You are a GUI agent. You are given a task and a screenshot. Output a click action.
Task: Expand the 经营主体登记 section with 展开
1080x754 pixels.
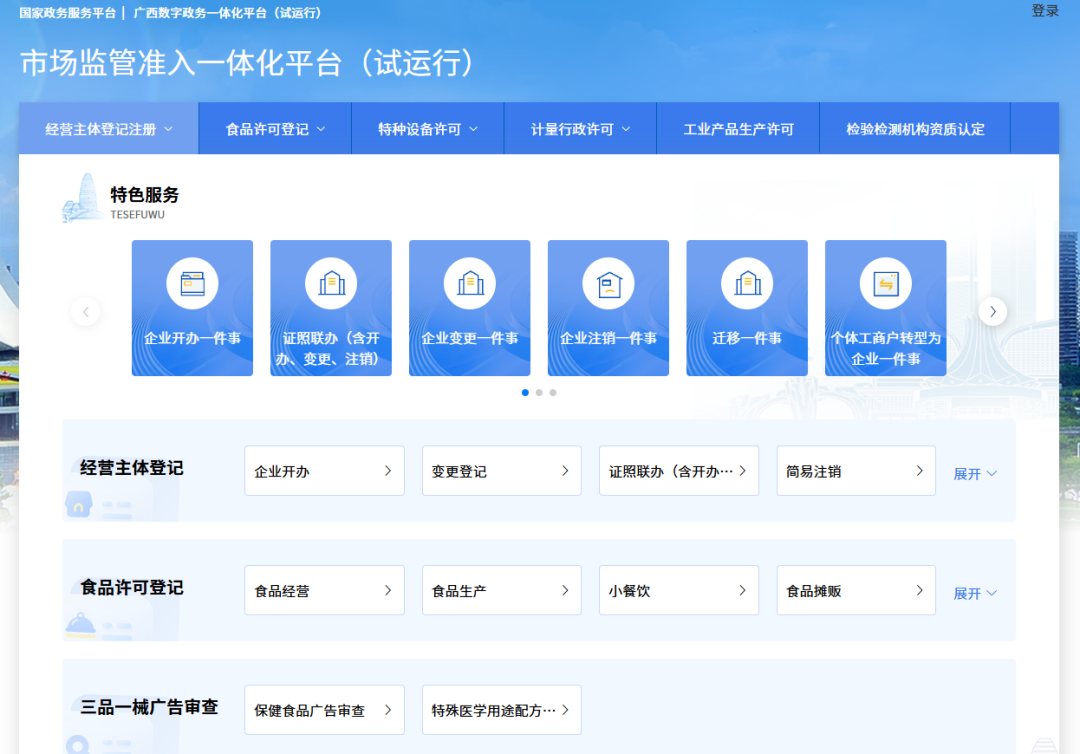click(x=974, y=474)
